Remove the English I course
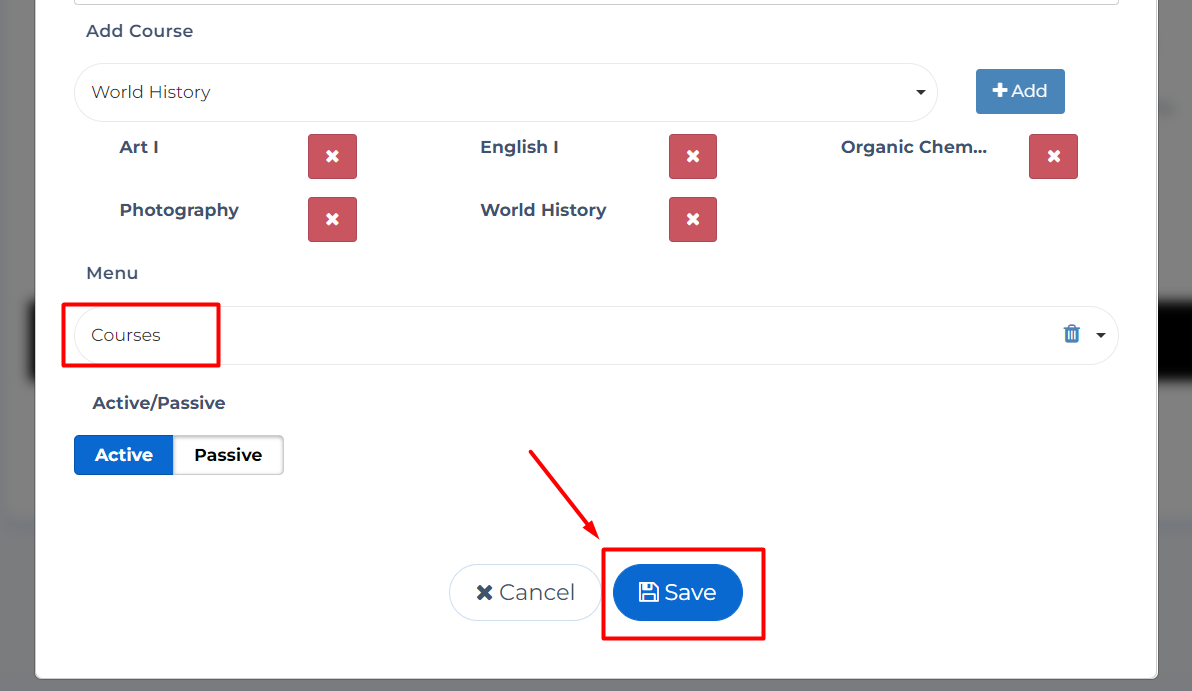The width and height of the screenshot is (1192, 691). [692, 157]
